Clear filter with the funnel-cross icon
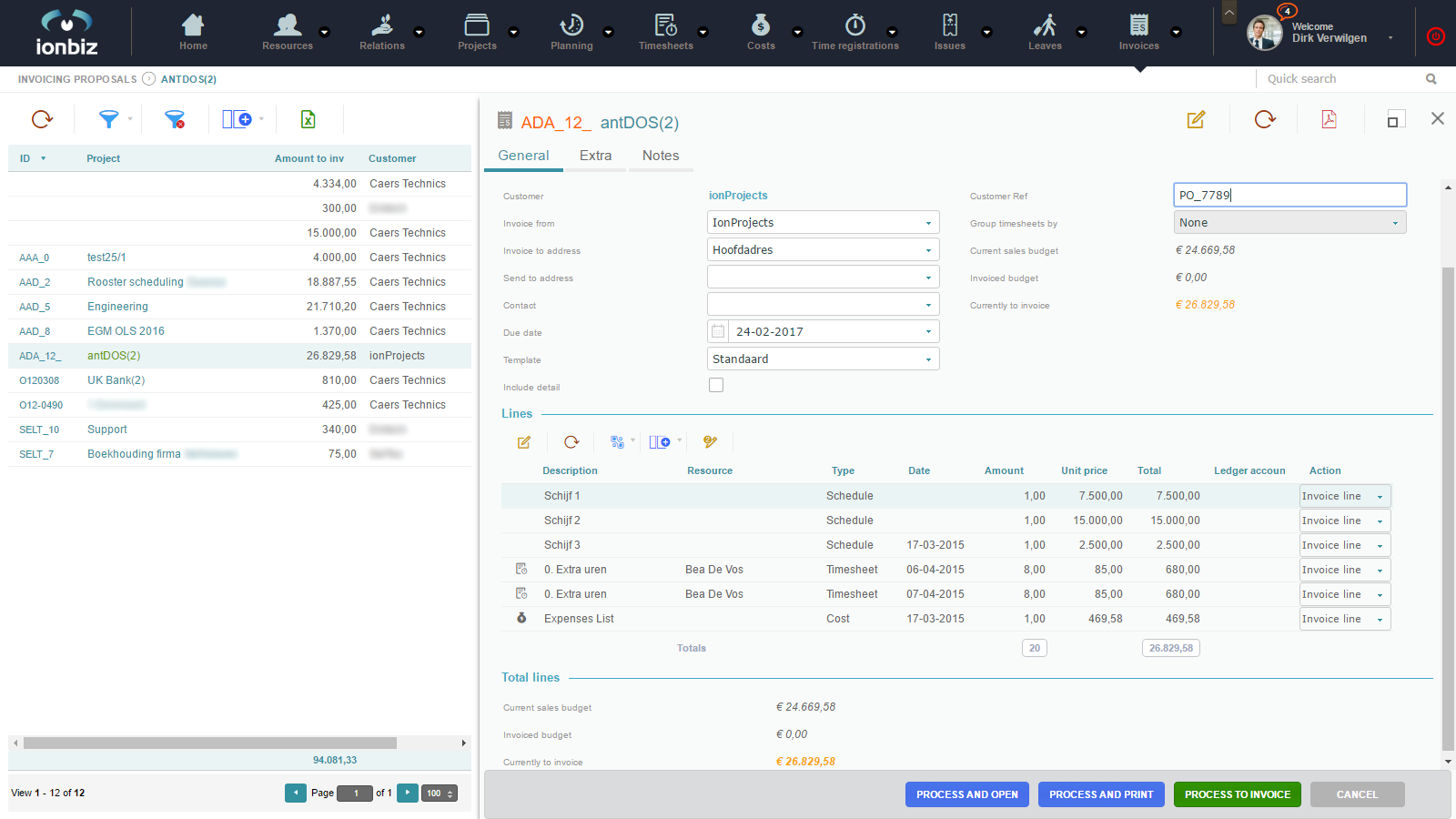 tap(175, 119)
